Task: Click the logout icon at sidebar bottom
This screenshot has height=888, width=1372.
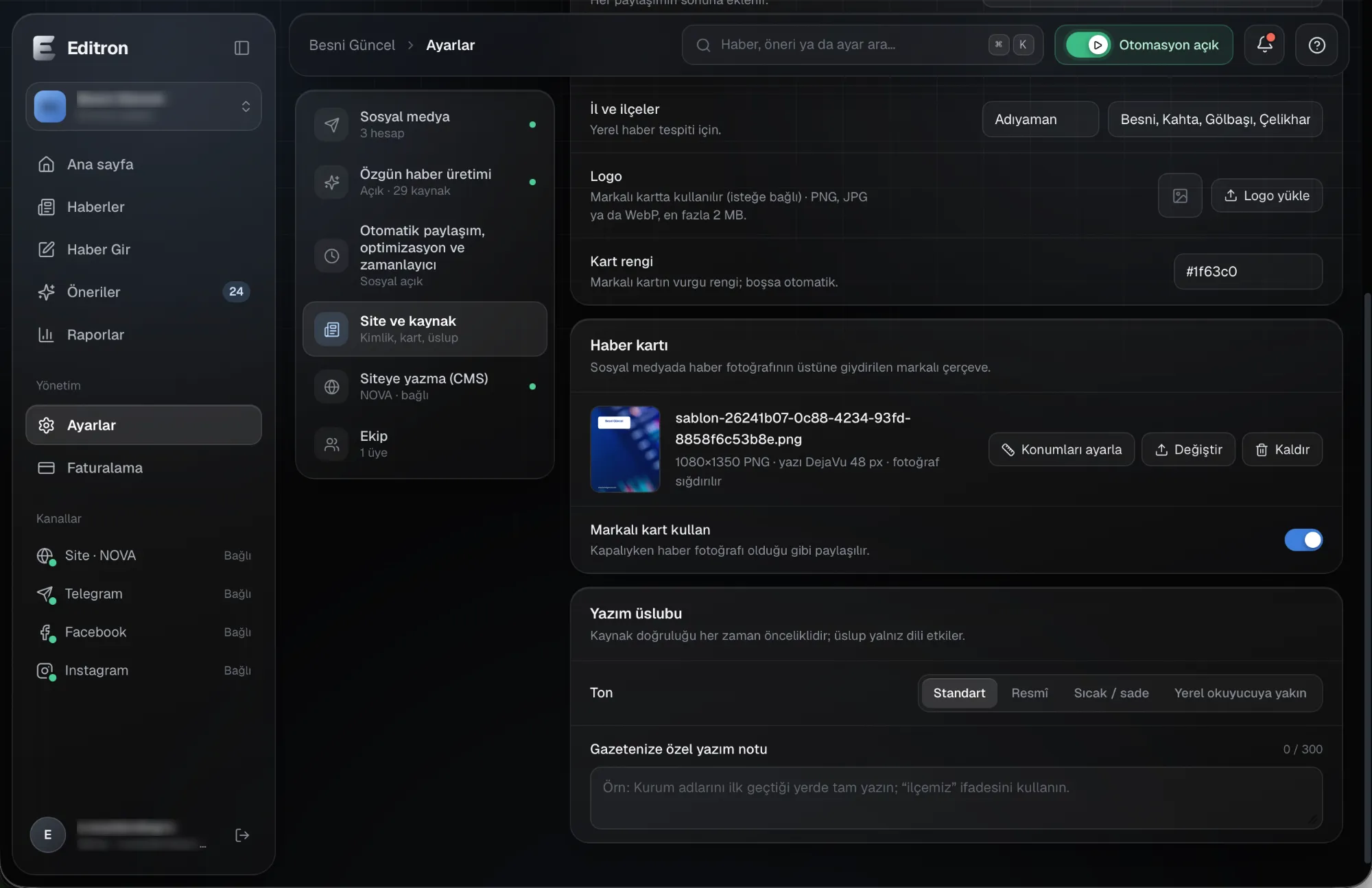Action: pos(242,835)
